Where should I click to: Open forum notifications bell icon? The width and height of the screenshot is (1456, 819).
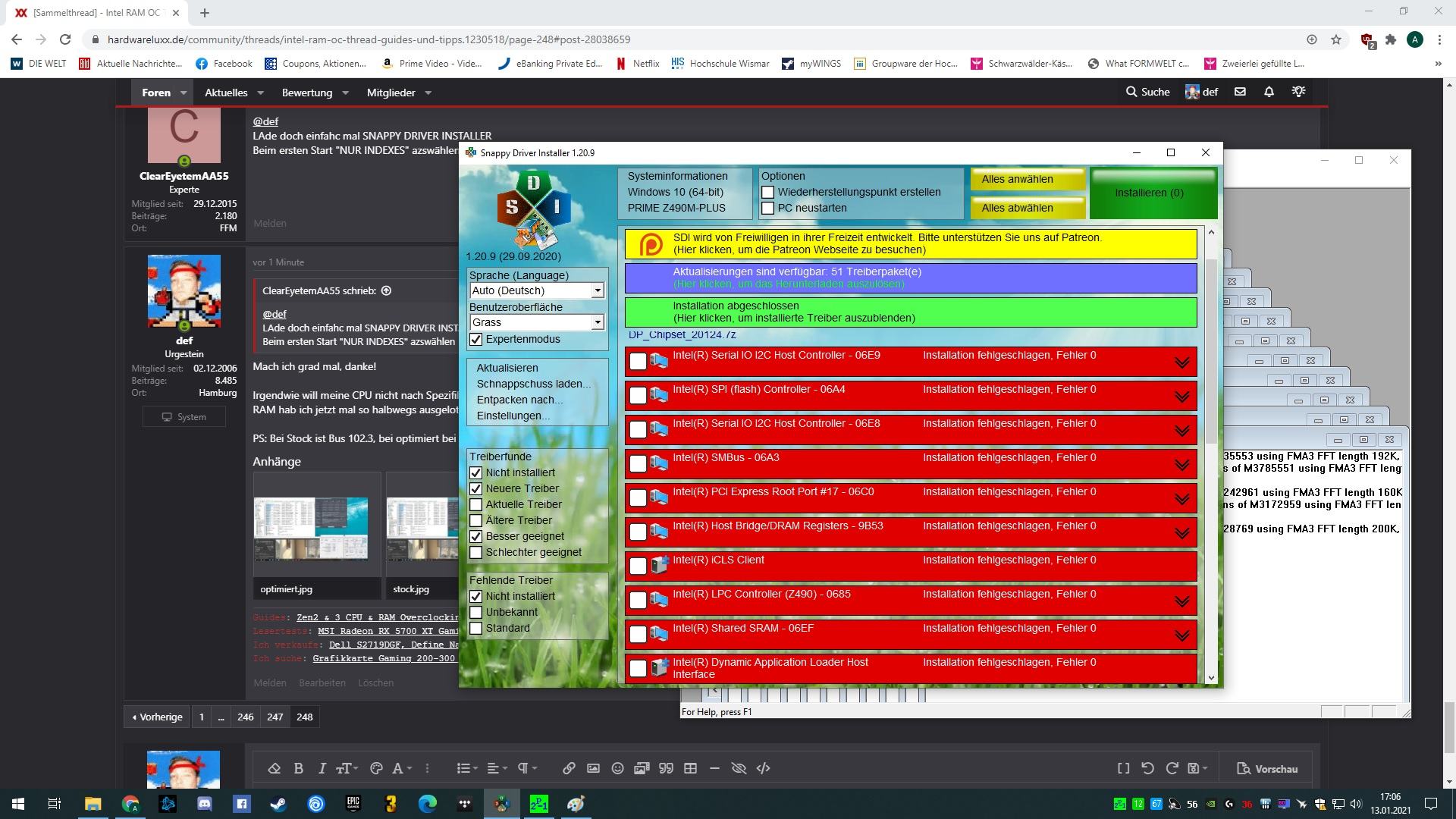[x=1269, y=92]
